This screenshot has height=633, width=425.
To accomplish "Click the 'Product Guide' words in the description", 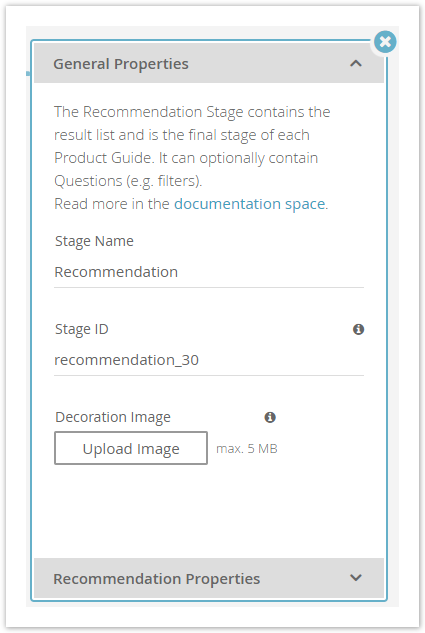I will point(104,158).
